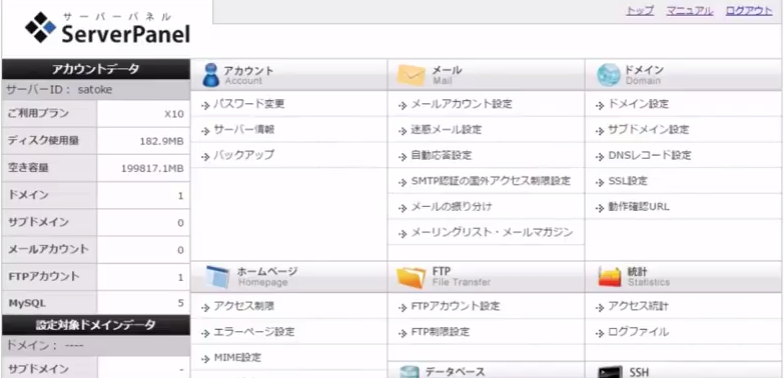Open バックアップ page
784x378 pixels.
tap(244, 155)
